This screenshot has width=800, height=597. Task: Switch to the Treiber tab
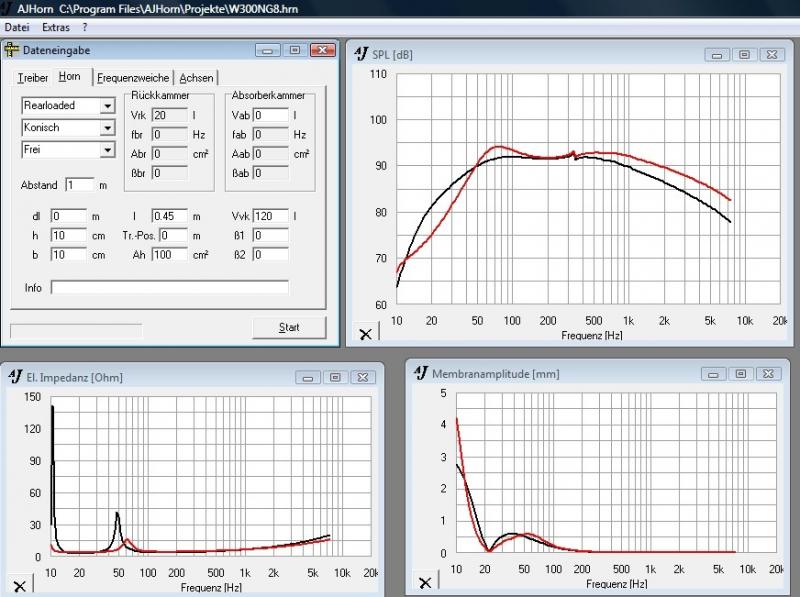pyautogui.click(x=33, y=78)
